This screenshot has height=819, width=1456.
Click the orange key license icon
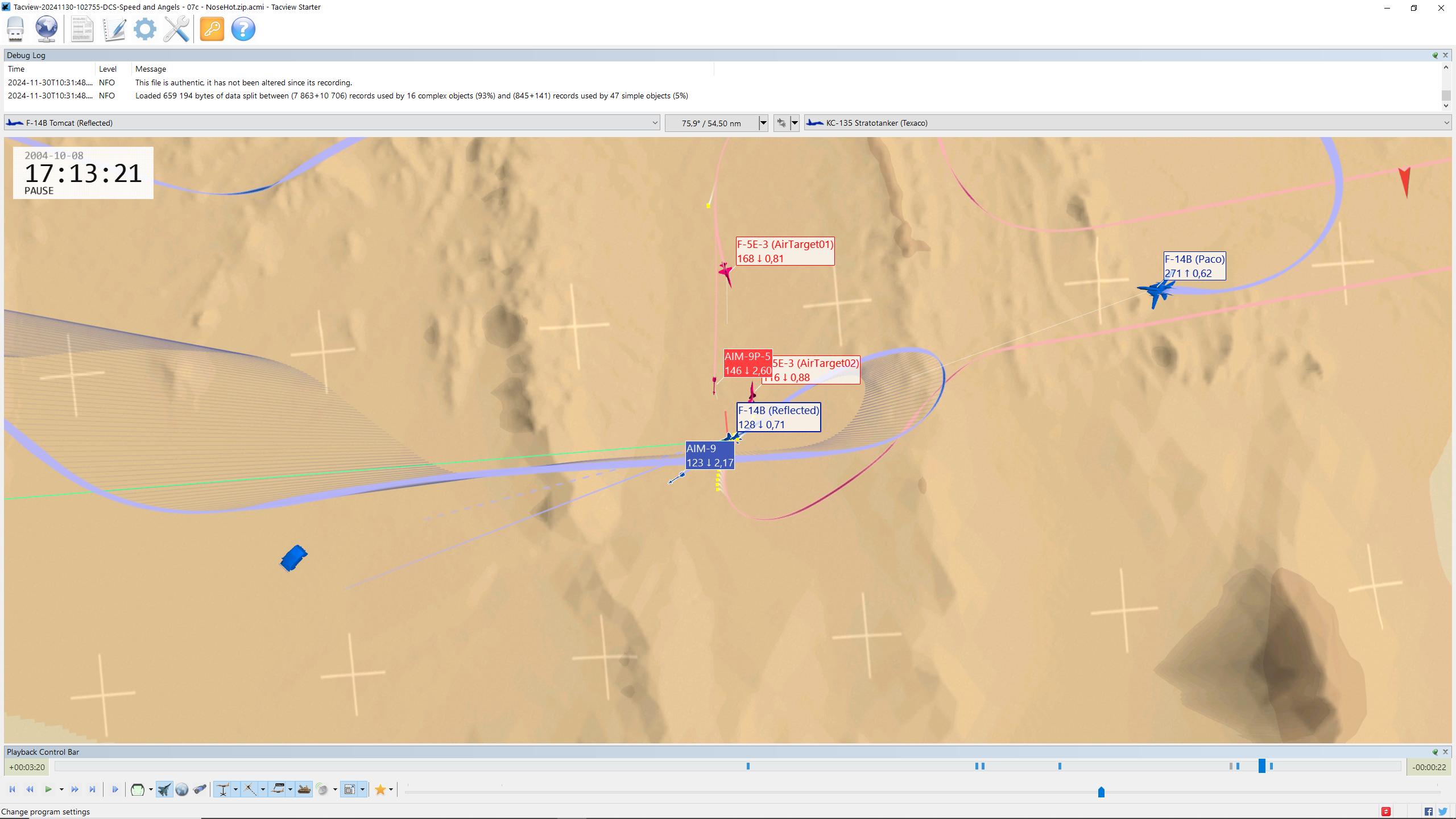pyautogui.click(x=212, y=28)
